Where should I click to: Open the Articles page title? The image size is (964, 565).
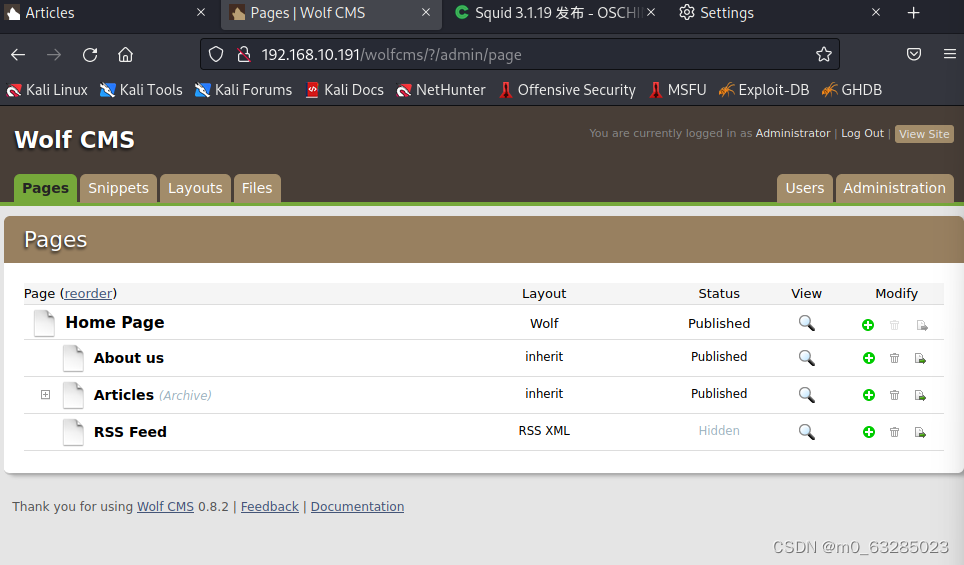[x=124, y=395]
